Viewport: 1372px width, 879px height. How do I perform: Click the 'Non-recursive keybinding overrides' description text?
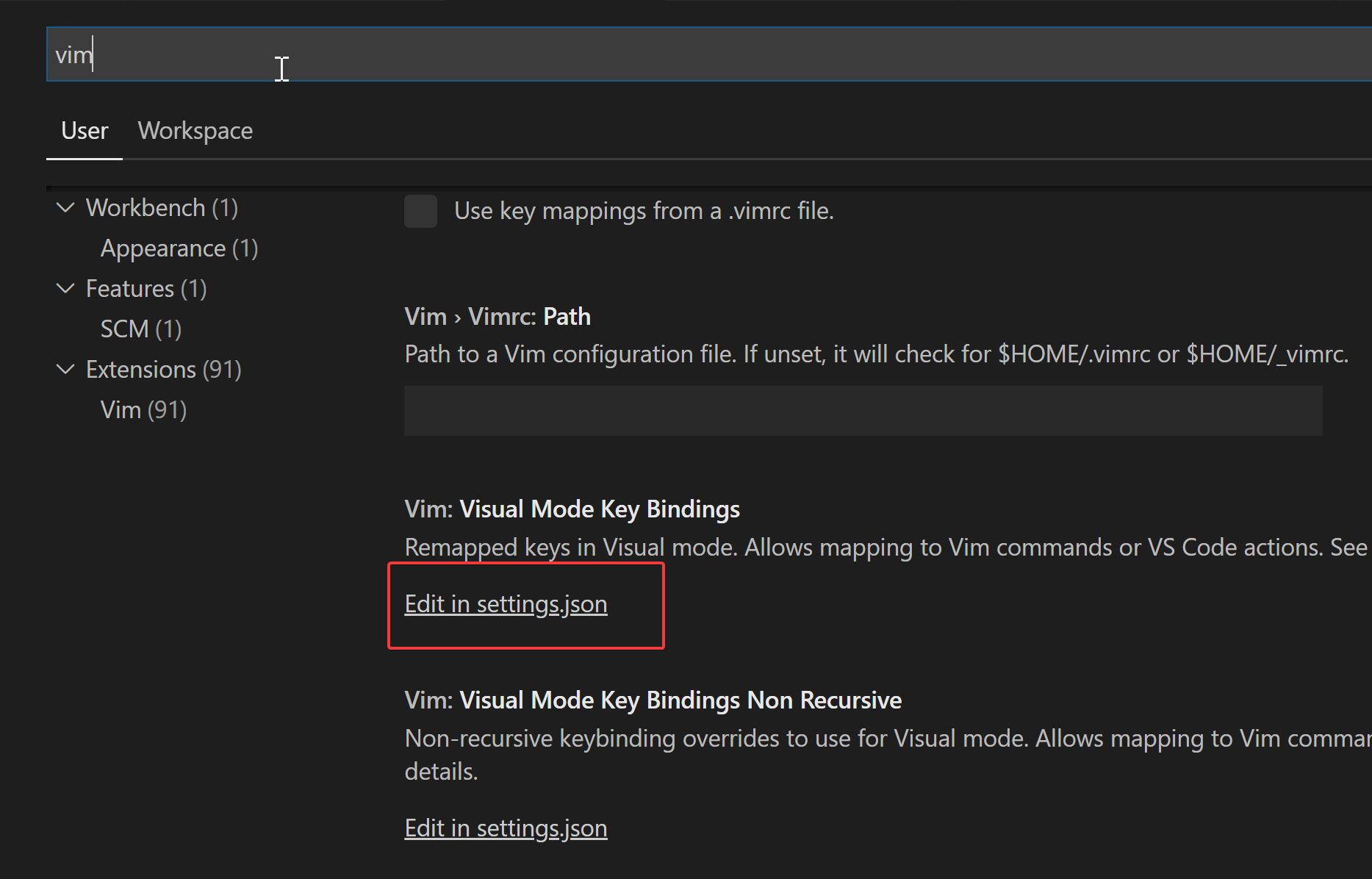point(888,755)
